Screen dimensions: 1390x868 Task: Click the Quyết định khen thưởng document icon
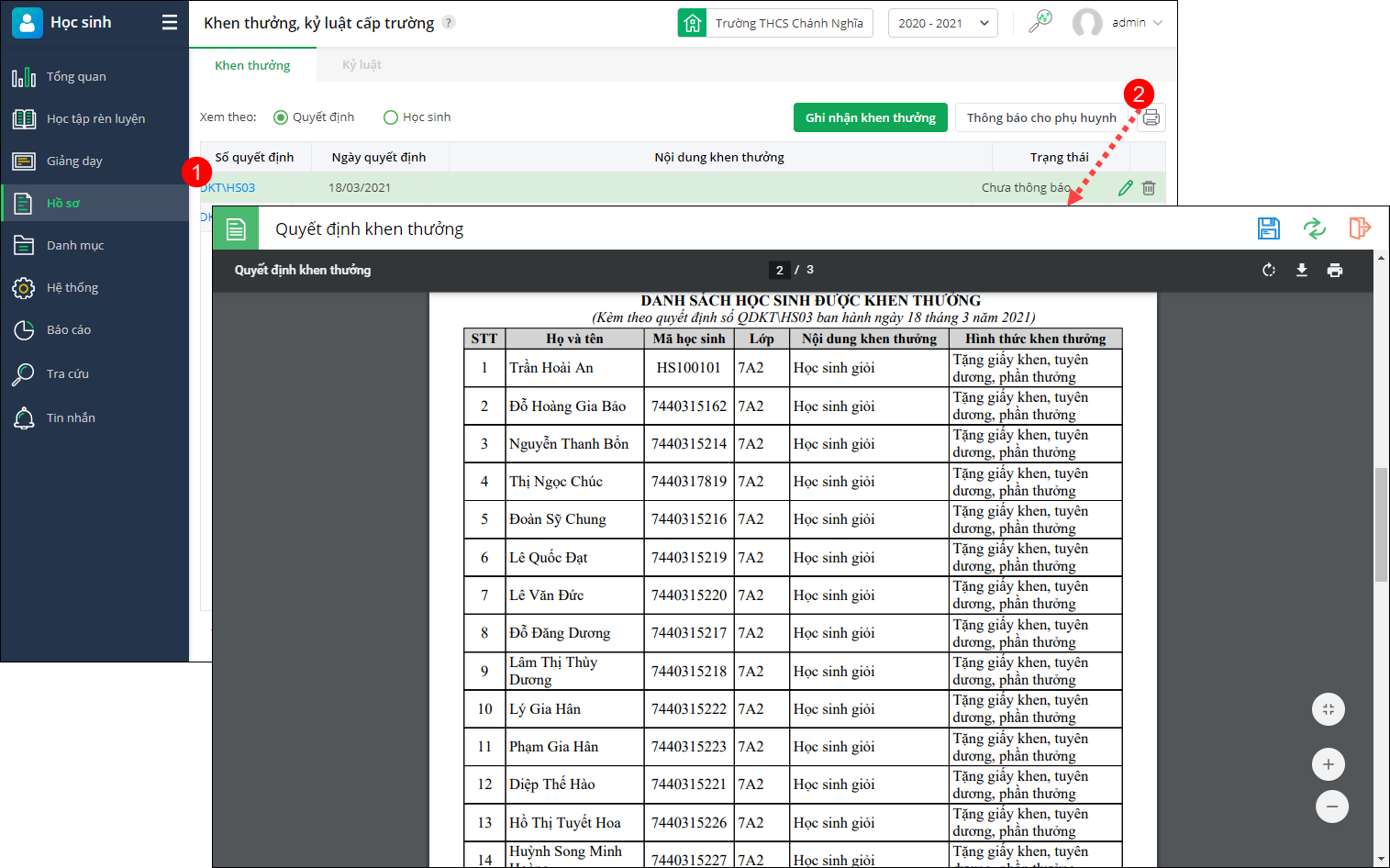(236, 228)
